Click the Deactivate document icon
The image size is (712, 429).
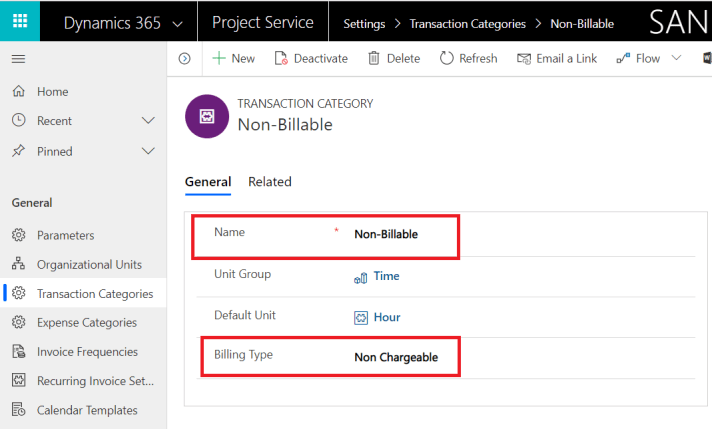point(281,58)
